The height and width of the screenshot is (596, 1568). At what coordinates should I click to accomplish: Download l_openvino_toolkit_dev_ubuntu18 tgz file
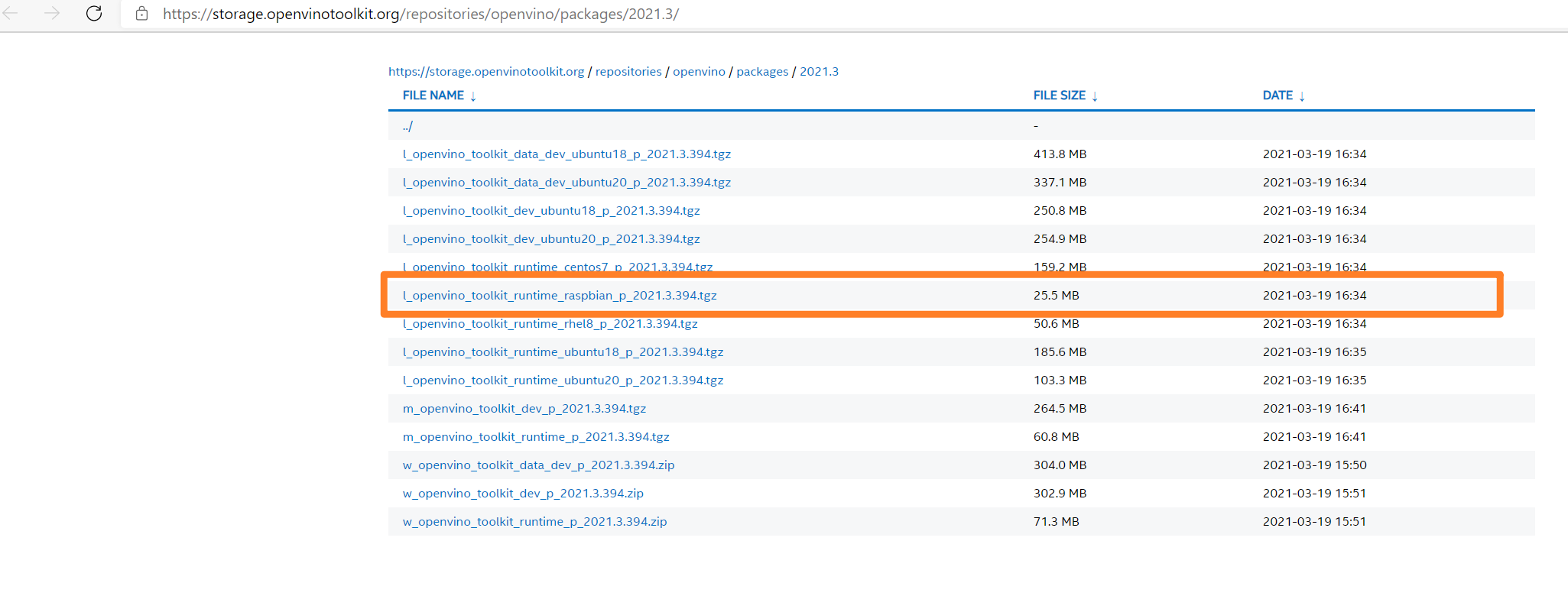[551, 211]
